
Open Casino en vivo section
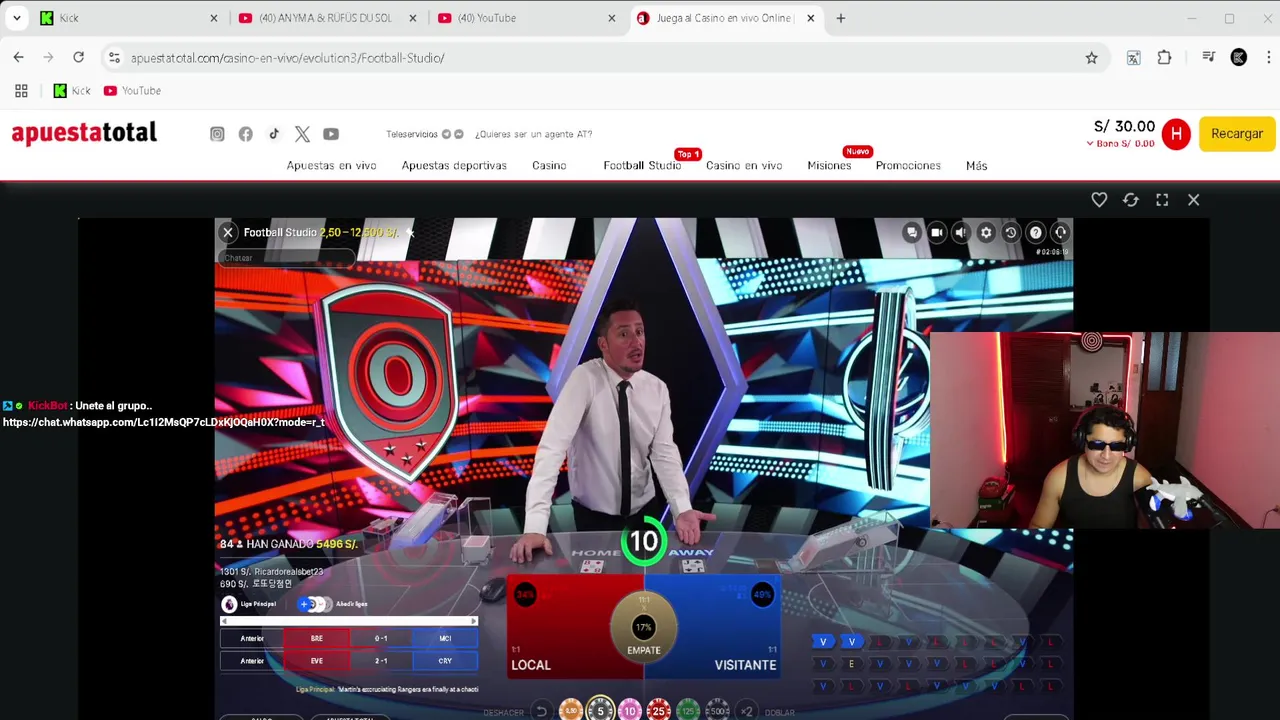[x=744, y=166]
